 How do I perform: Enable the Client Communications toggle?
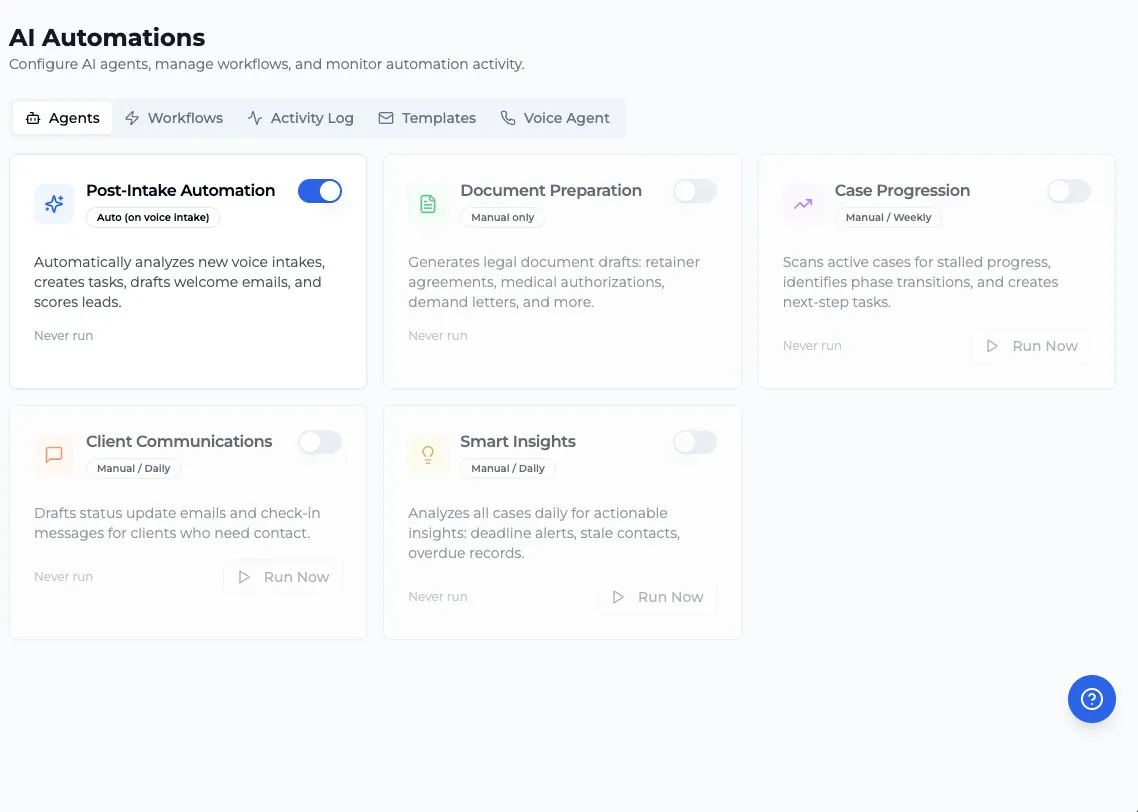(x=320, y=442)
